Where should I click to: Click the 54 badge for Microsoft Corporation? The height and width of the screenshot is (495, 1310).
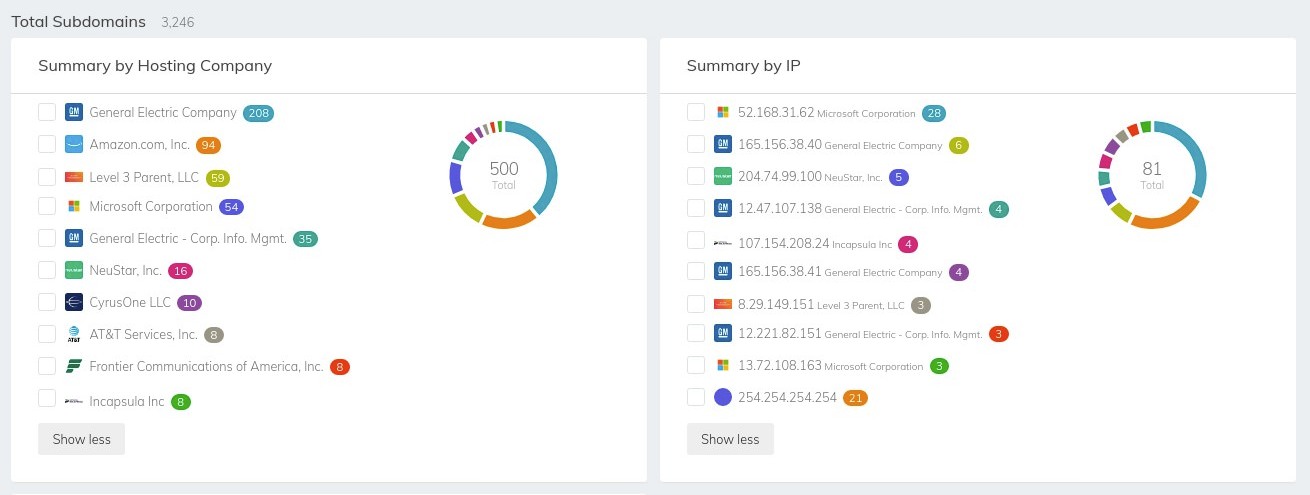(232, 207)
